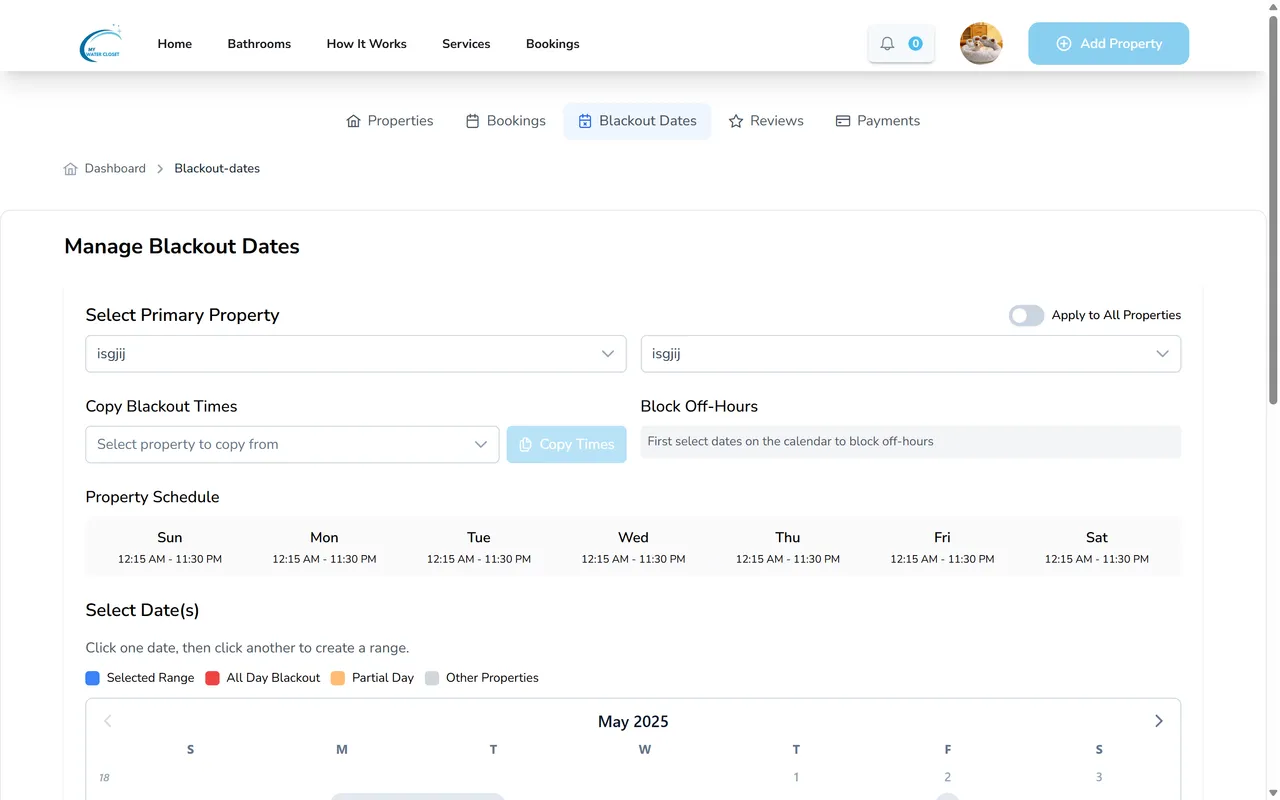Screen dimensions: 1280x800
Task: Switch to the Properties tab
Action: tap(389, 121)
